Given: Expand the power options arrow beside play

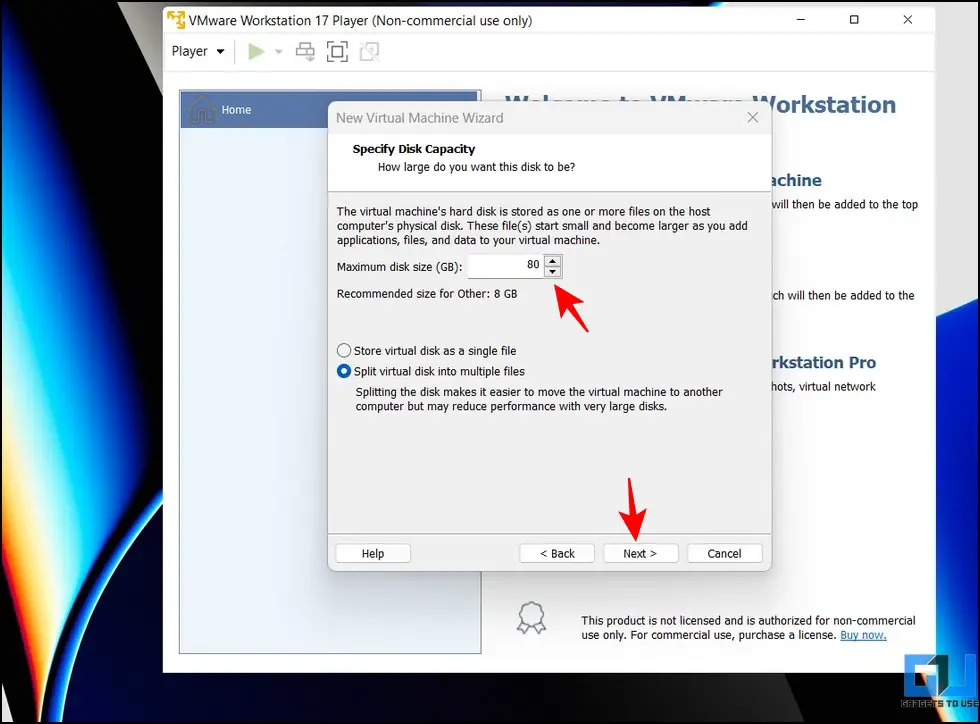Looking at the screenshot, I should [x=279, y=51].
